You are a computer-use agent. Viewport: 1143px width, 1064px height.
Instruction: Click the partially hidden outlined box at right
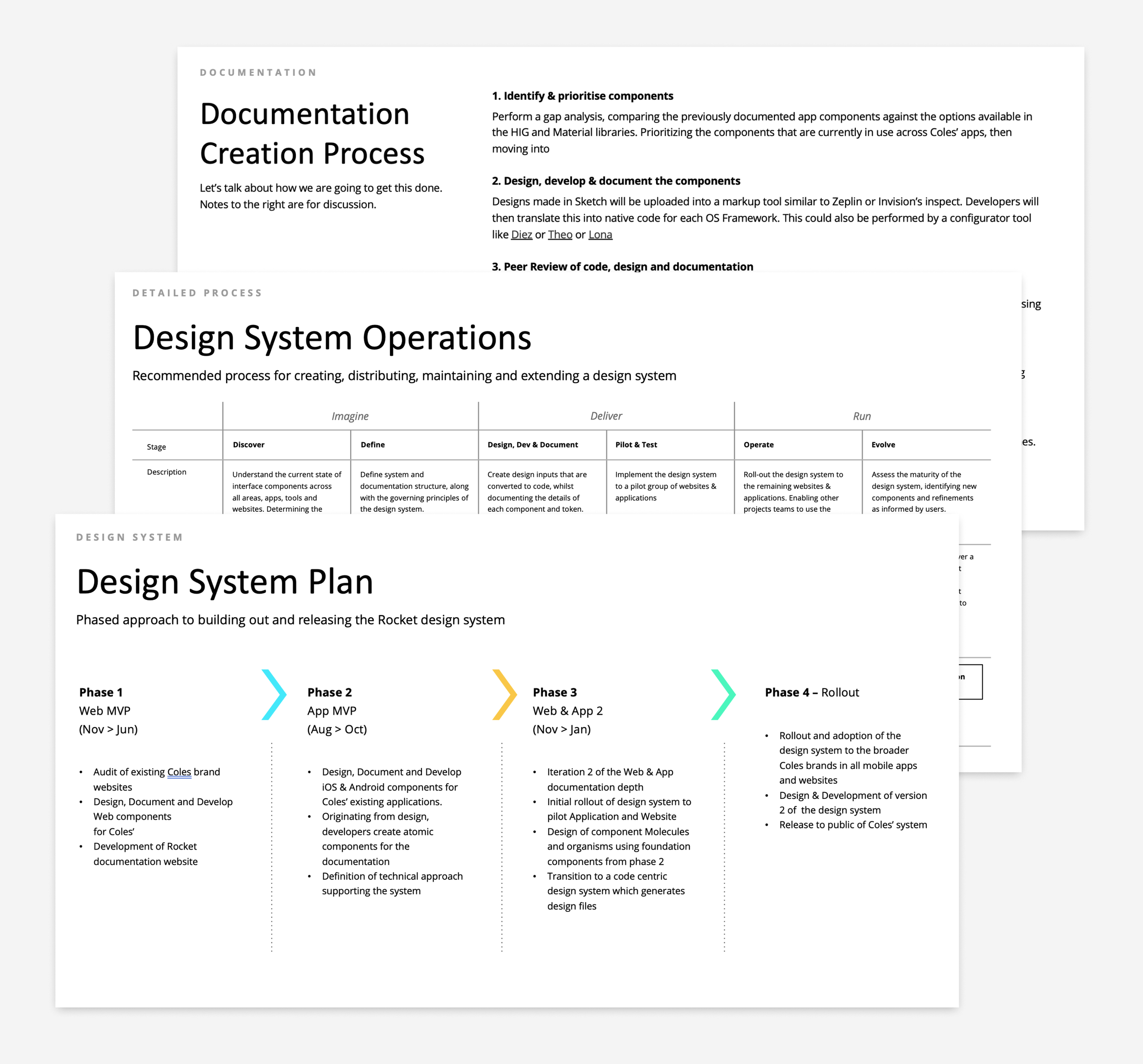(971, 682)
